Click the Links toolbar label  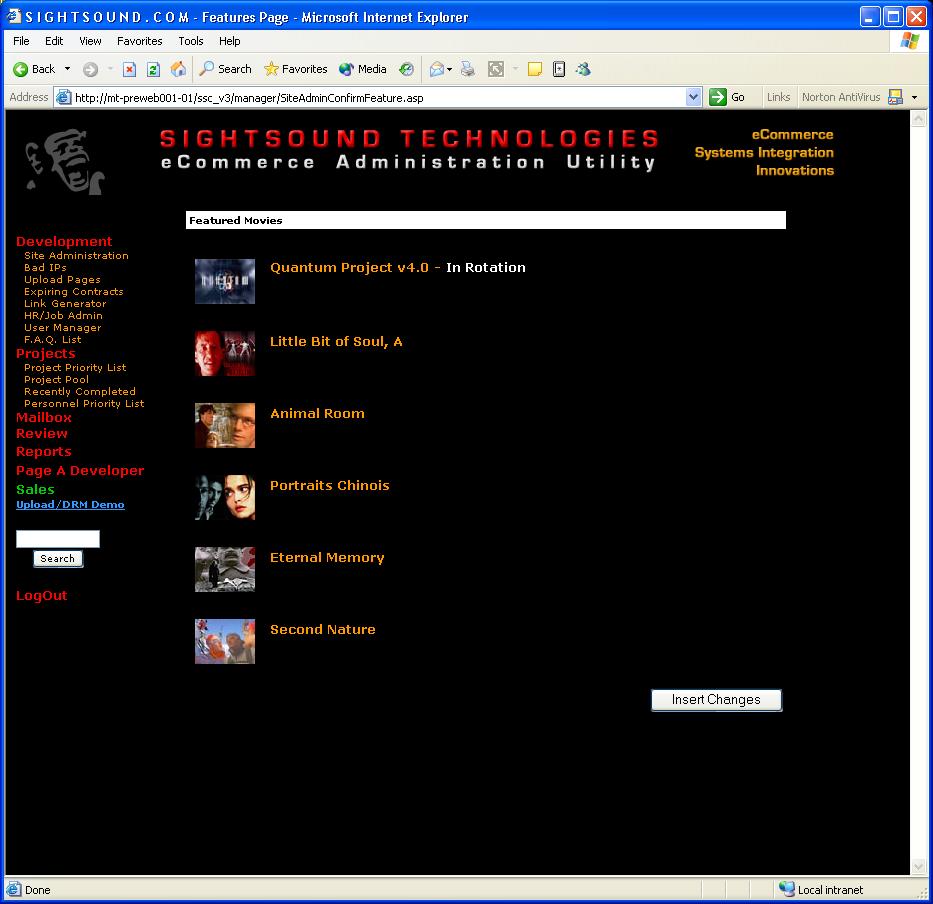coord(778,97)
